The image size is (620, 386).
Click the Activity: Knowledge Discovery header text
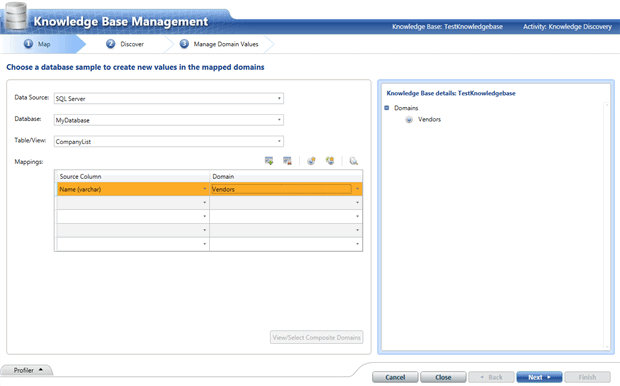point(567,26)
